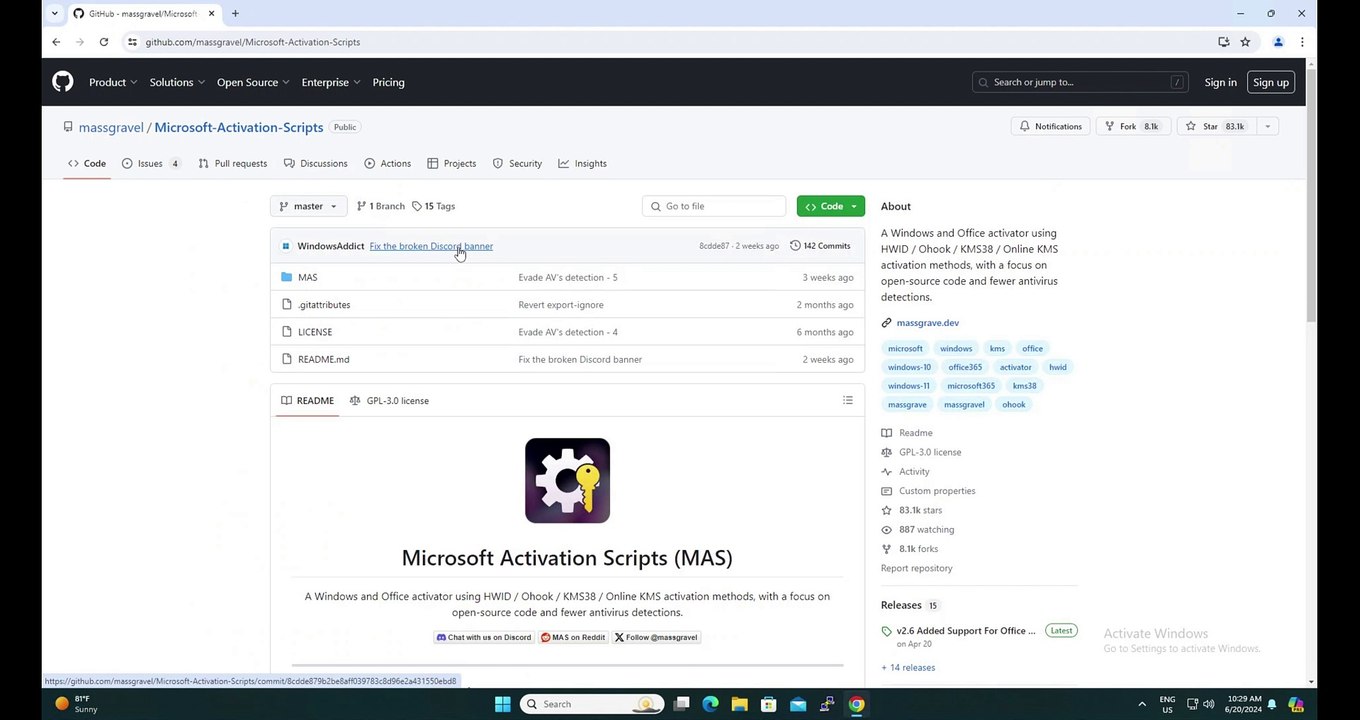Bookmark this page with the star icon
The image size is (1360, 720).
[x=1245, y=42]
